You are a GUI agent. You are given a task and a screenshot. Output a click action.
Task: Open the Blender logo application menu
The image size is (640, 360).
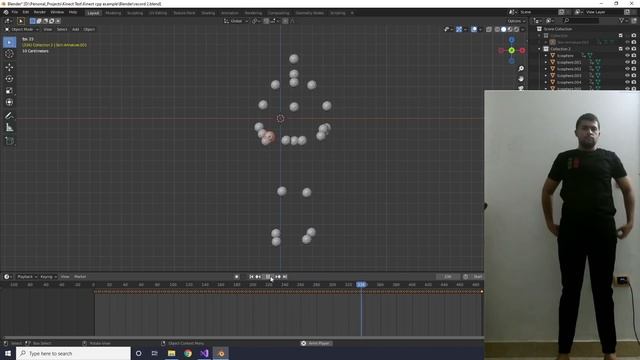click(6, 12)
